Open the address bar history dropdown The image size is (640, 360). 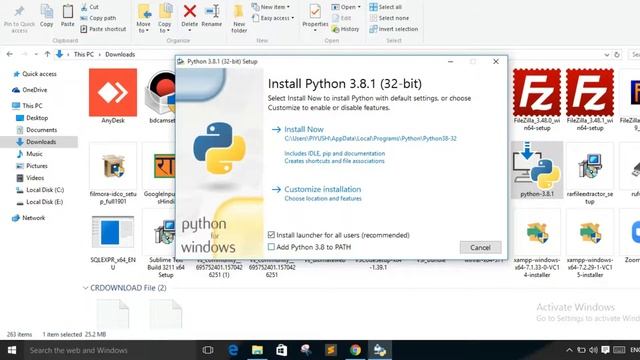607,55
